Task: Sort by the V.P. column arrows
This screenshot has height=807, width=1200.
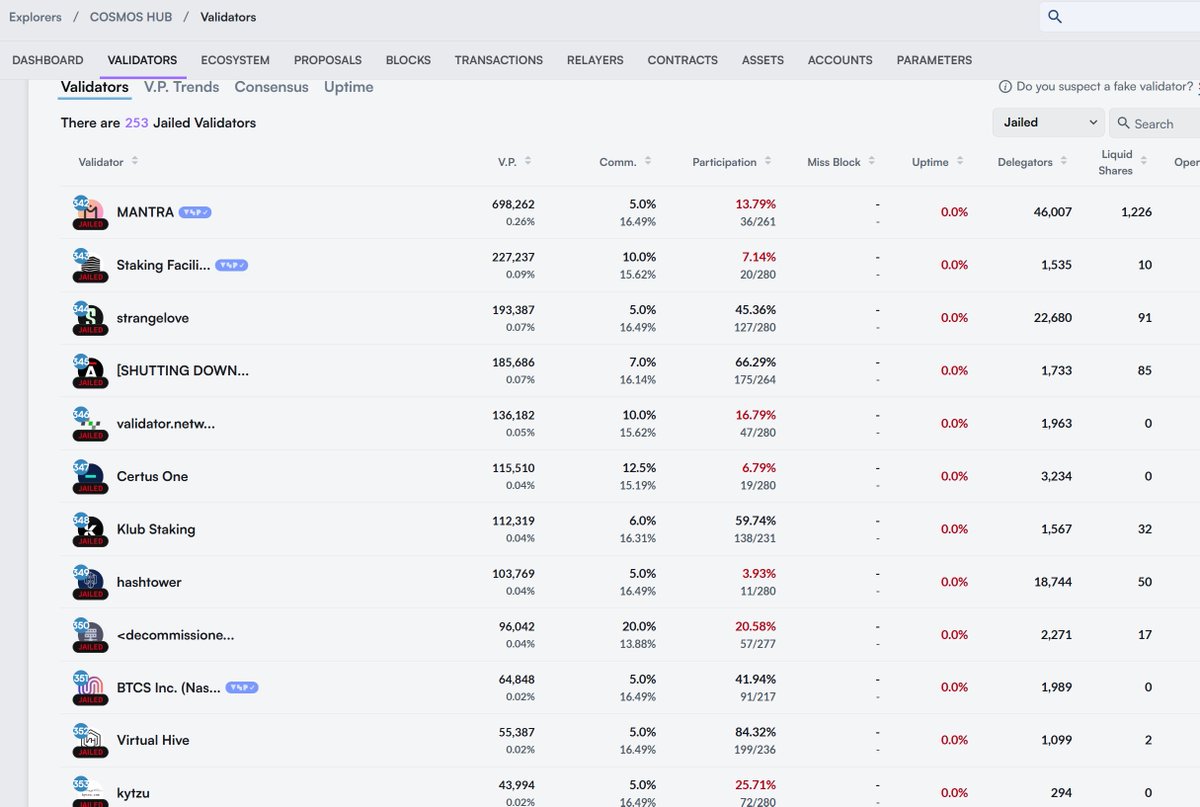Action: [x=528, y=161]
